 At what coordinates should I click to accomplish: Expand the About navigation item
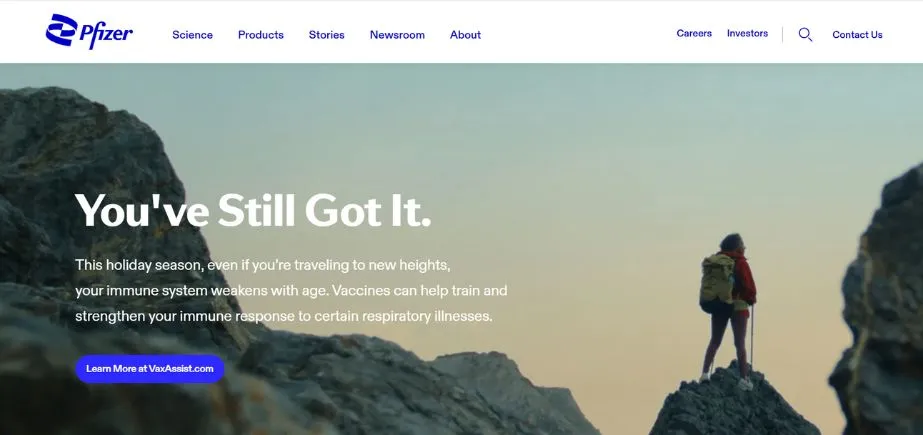(466, 35)
